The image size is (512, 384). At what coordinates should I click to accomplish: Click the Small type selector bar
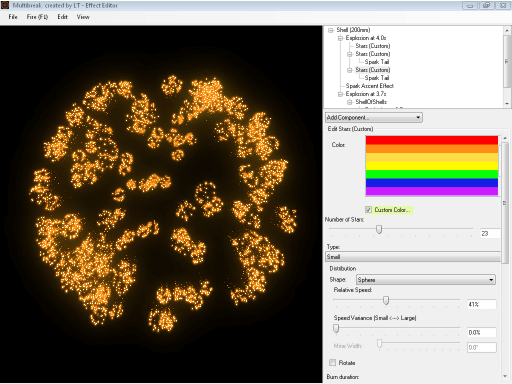413,257
